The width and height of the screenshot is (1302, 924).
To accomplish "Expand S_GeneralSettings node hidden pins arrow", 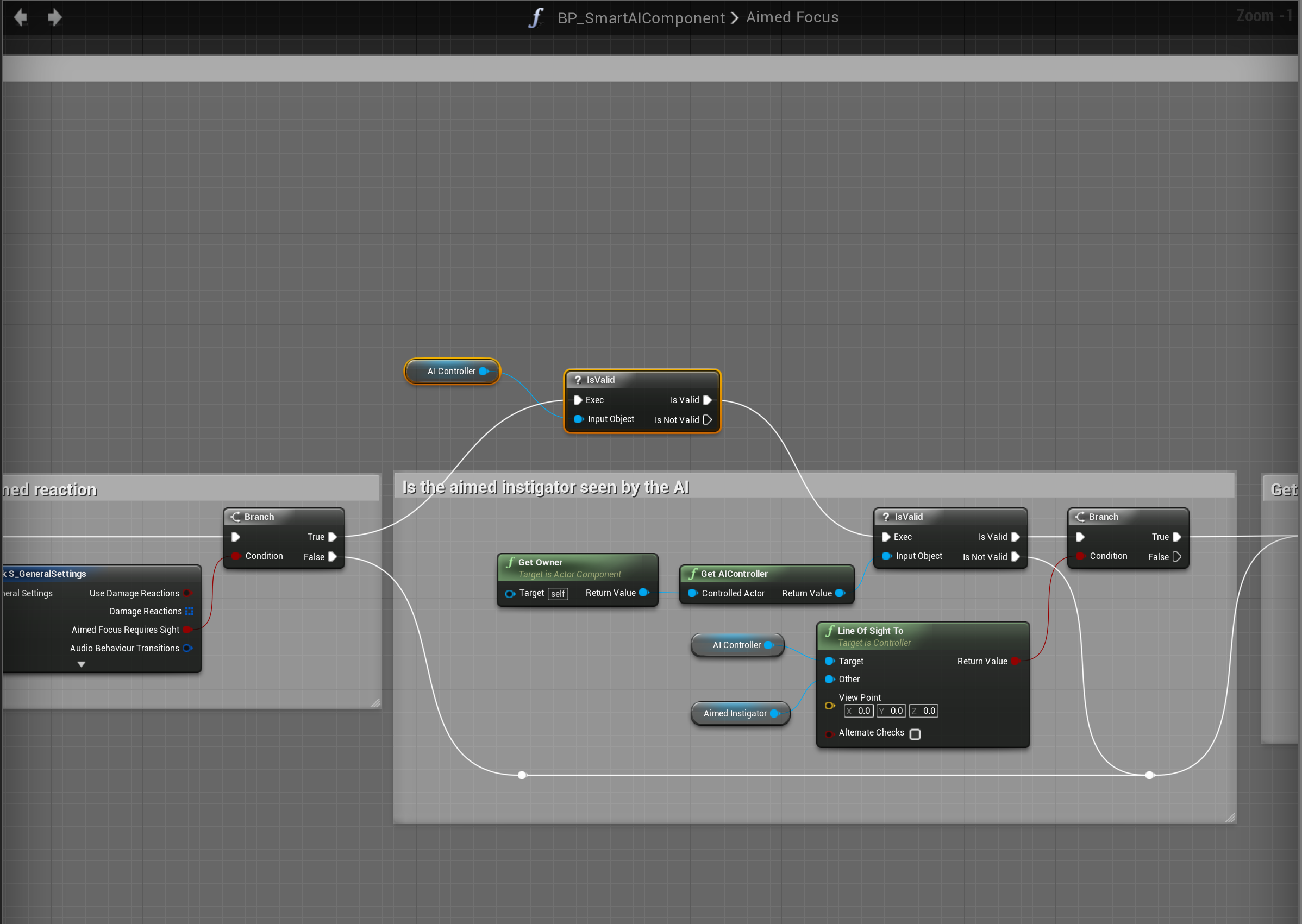I will pos(82,664).
